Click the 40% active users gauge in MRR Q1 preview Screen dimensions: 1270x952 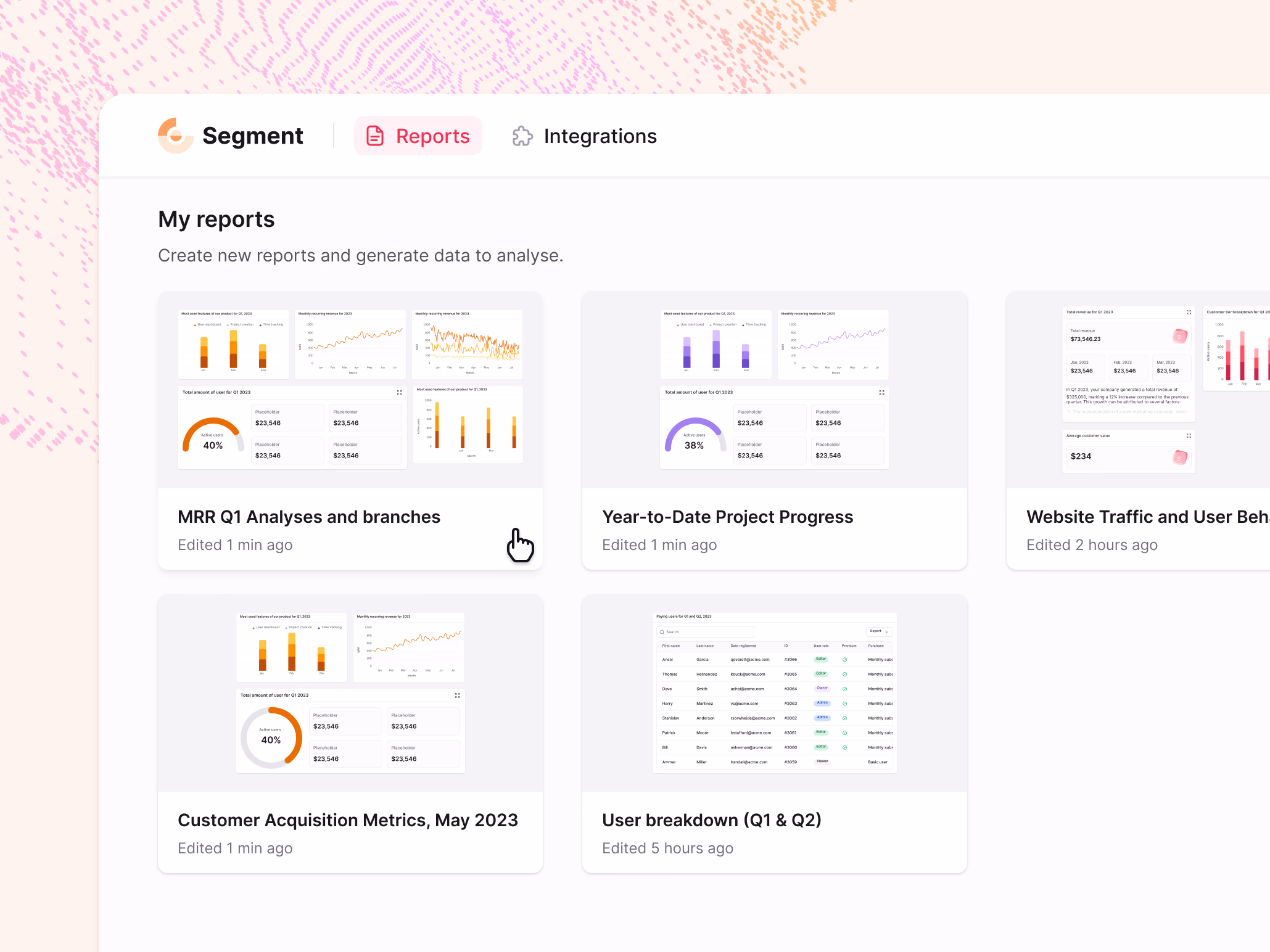(213, 436)
